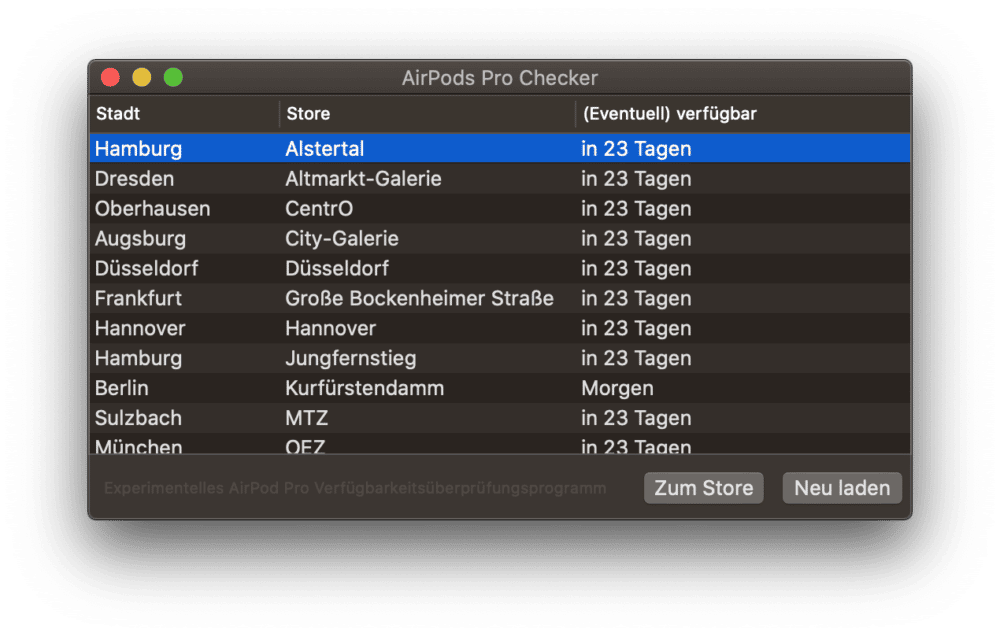
Task: Select the Hannover city cell
Action: (x=140, y=329)
